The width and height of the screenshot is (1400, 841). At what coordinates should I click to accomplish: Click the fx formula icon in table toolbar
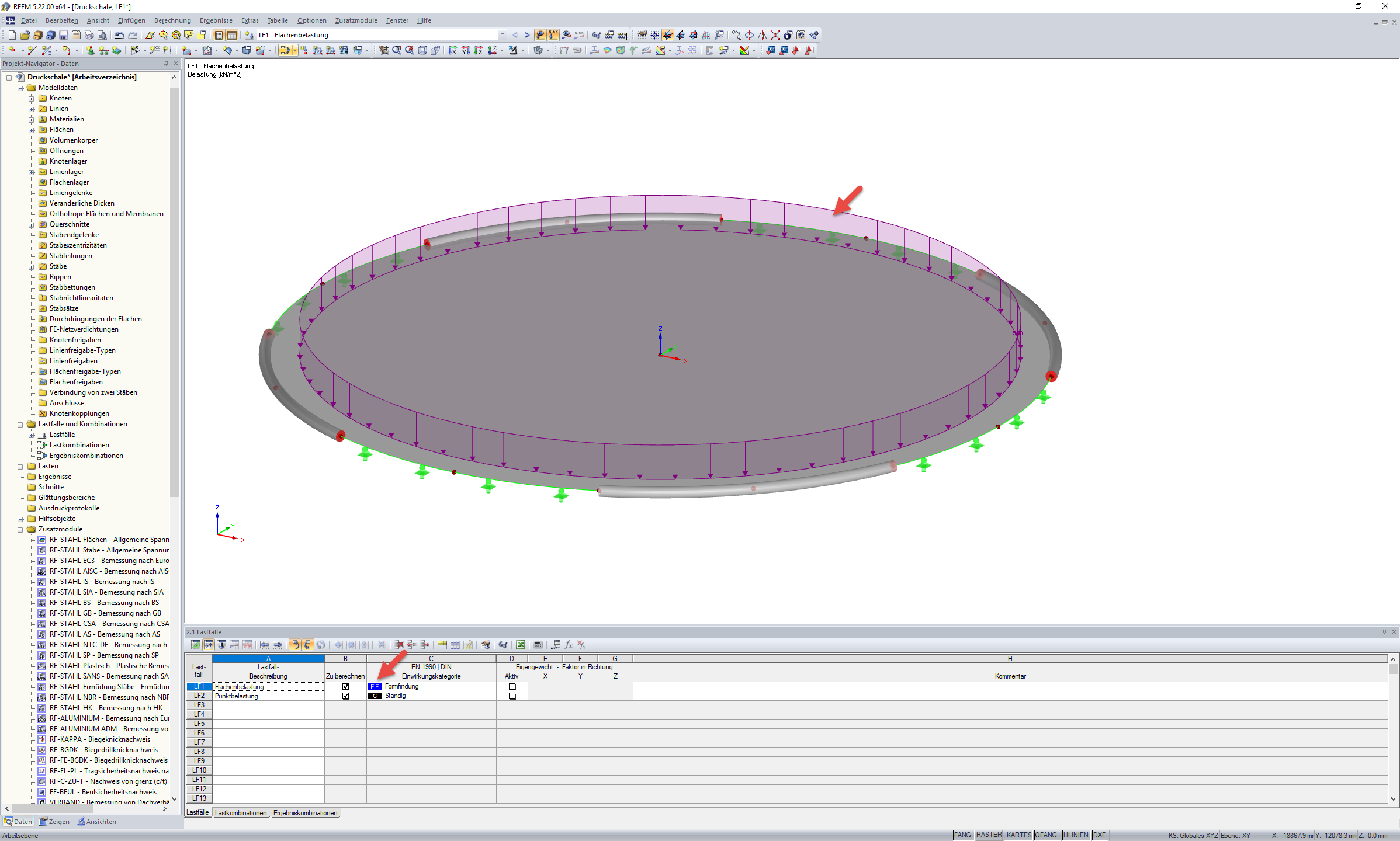[569, 645]
